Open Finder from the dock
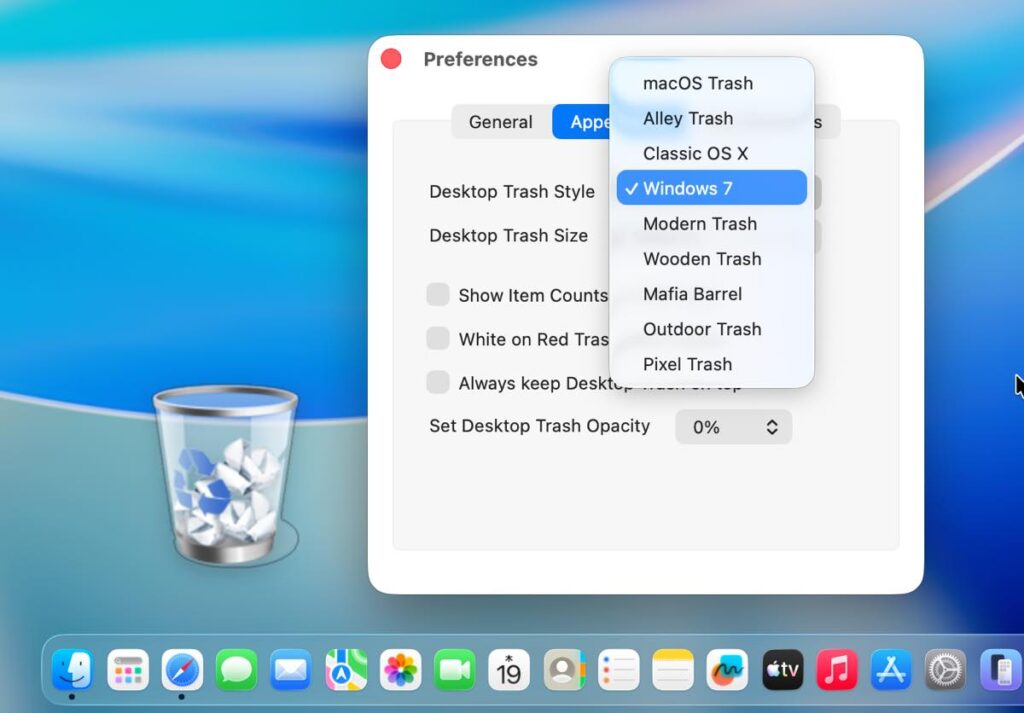The image size is (1024, 713). (x=73, y=670)
